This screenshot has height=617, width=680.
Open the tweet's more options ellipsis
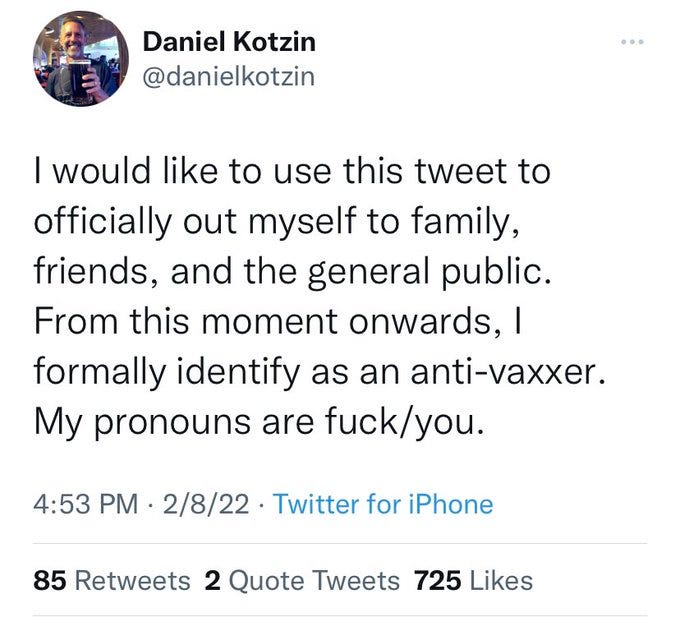tap(631, 44)
